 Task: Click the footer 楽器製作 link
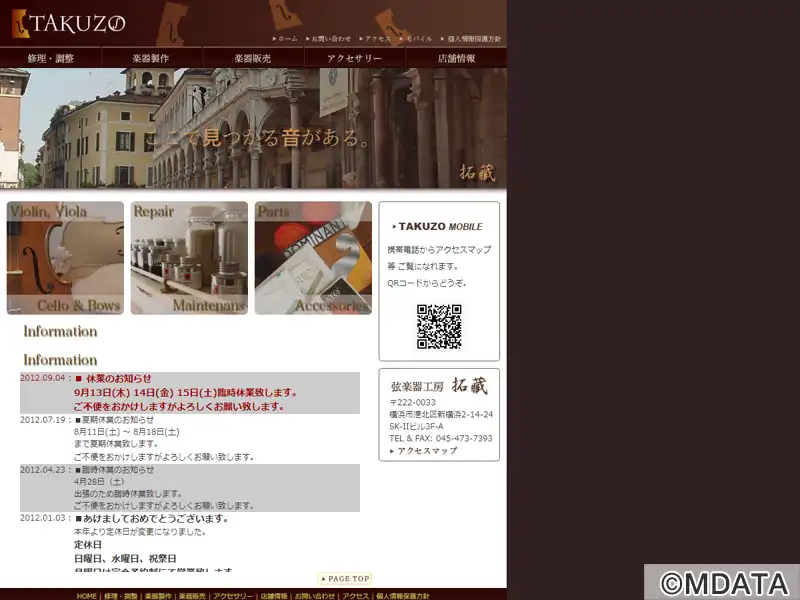(158, 596)
